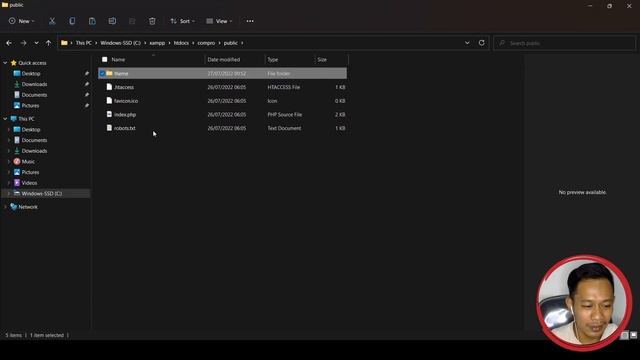Switch to details view icon in status bar
This screenshot has height=360, width=640.
[x=624, y=335]
